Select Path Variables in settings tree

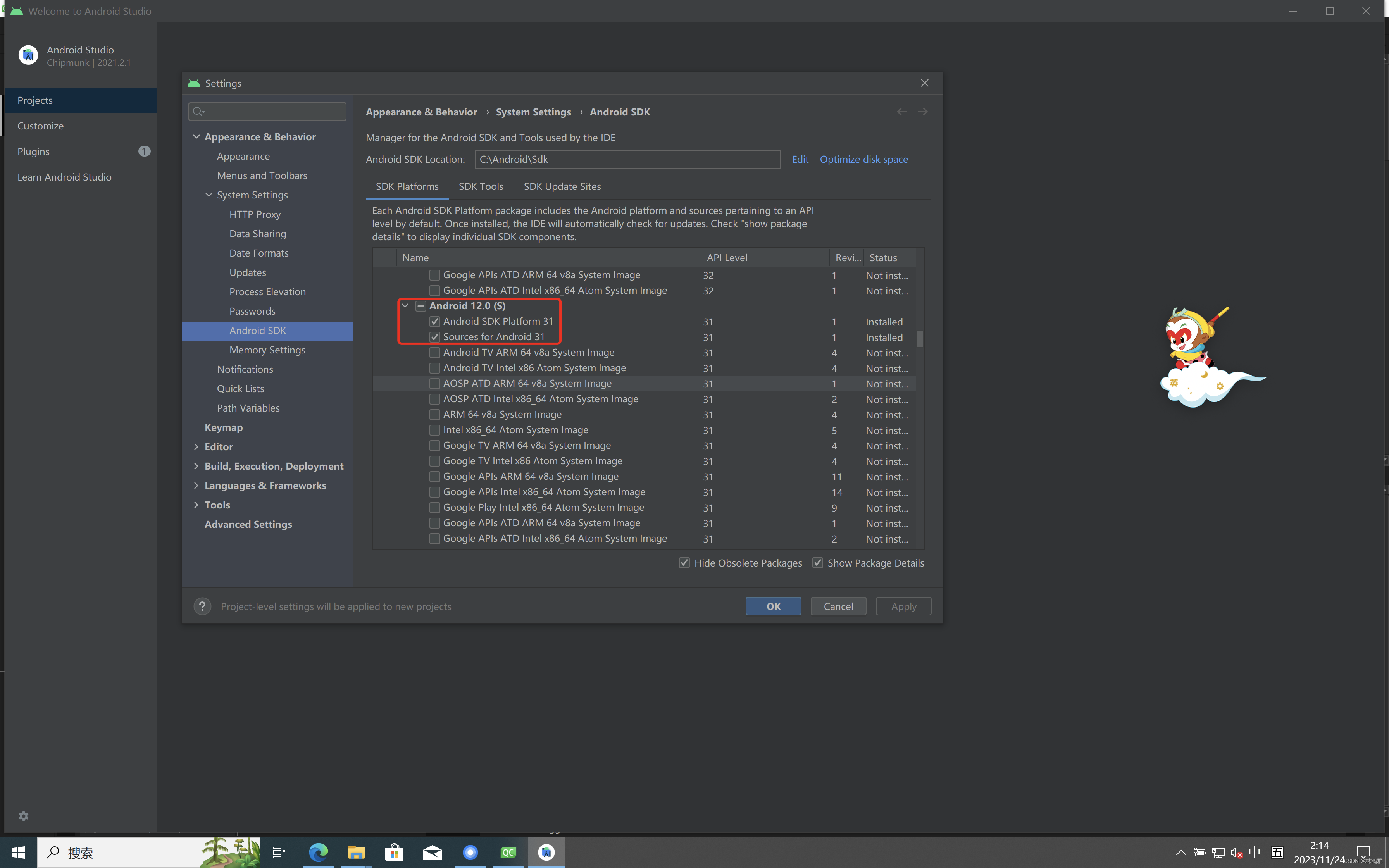click(x=248, y=408)
